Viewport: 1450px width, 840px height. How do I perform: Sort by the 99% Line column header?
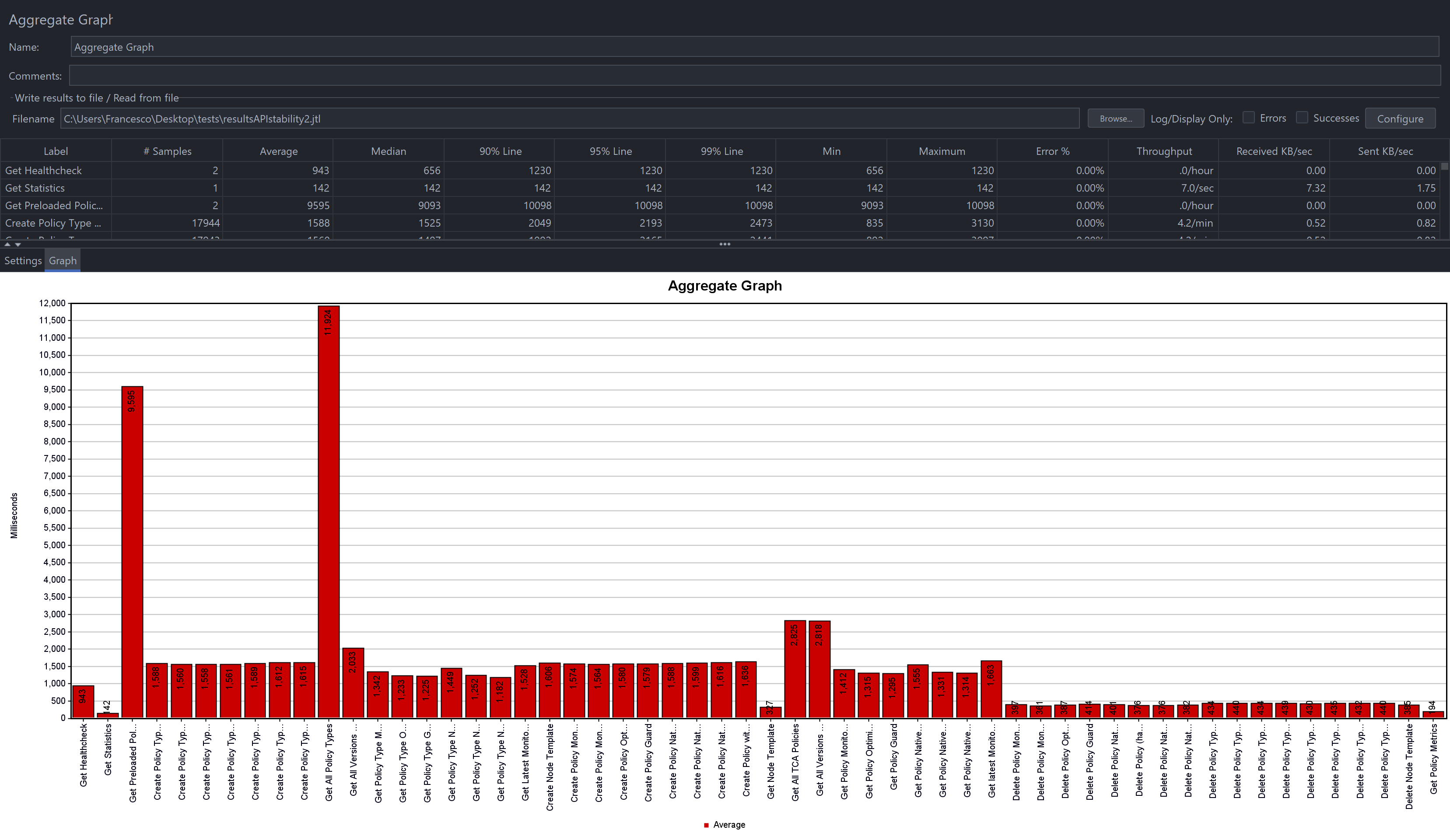coord(721,151)
